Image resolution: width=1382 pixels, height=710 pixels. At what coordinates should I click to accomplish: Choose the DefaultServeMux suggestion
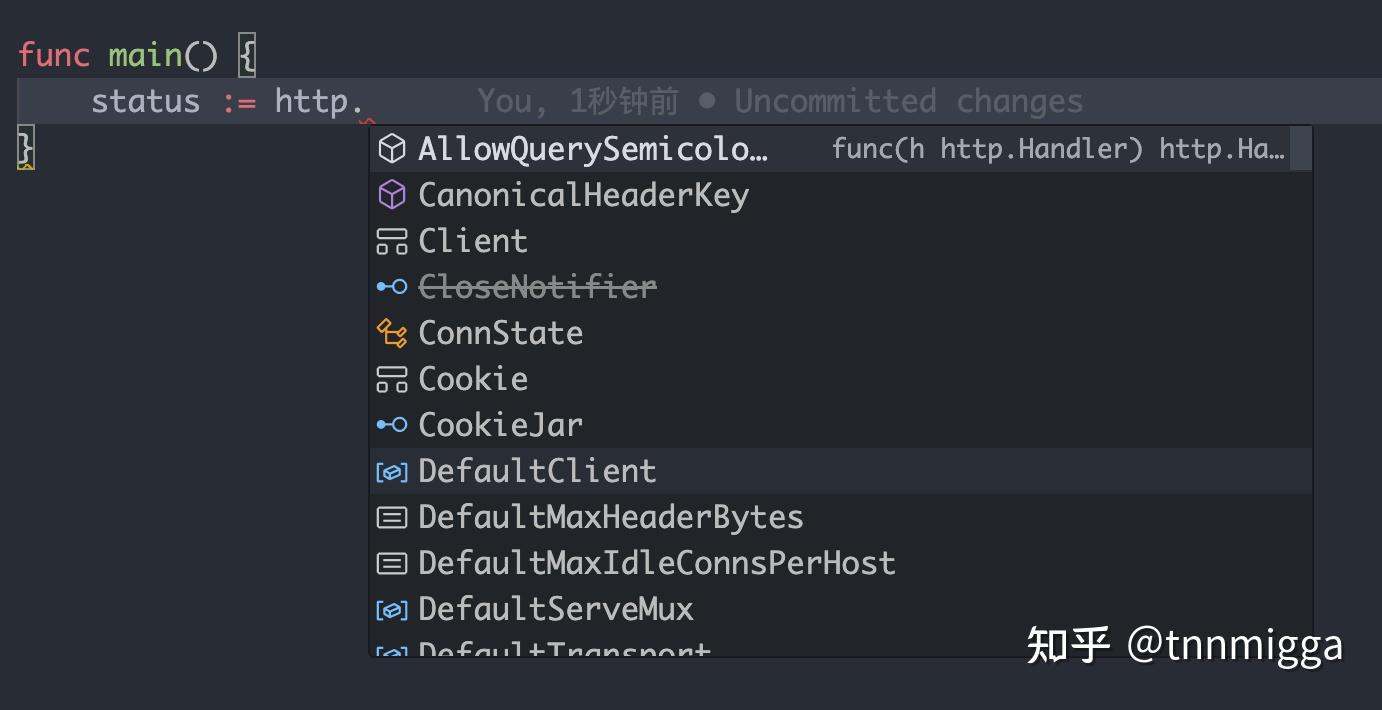tap(555, 608)
